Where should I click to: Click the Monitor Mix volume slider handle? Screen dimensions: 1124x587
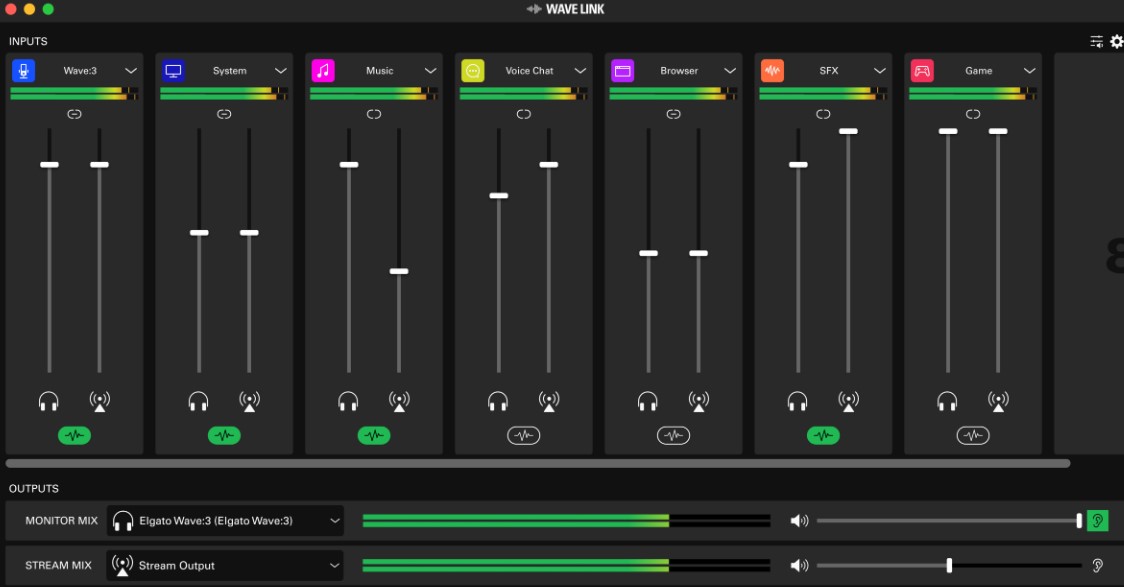pyautogui.click(x=1080, y=521)
